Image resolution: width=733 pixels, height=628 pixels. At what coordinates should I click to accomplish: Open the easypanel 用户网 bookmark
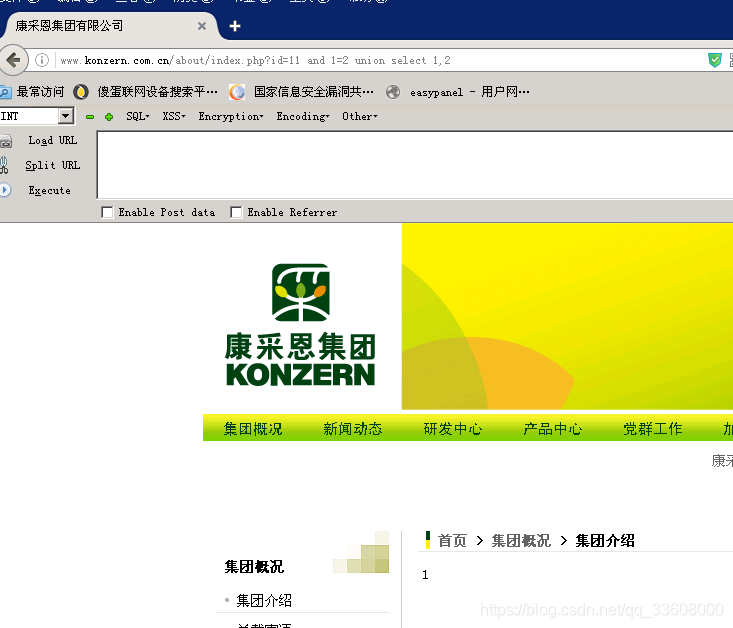pos(458,92)
